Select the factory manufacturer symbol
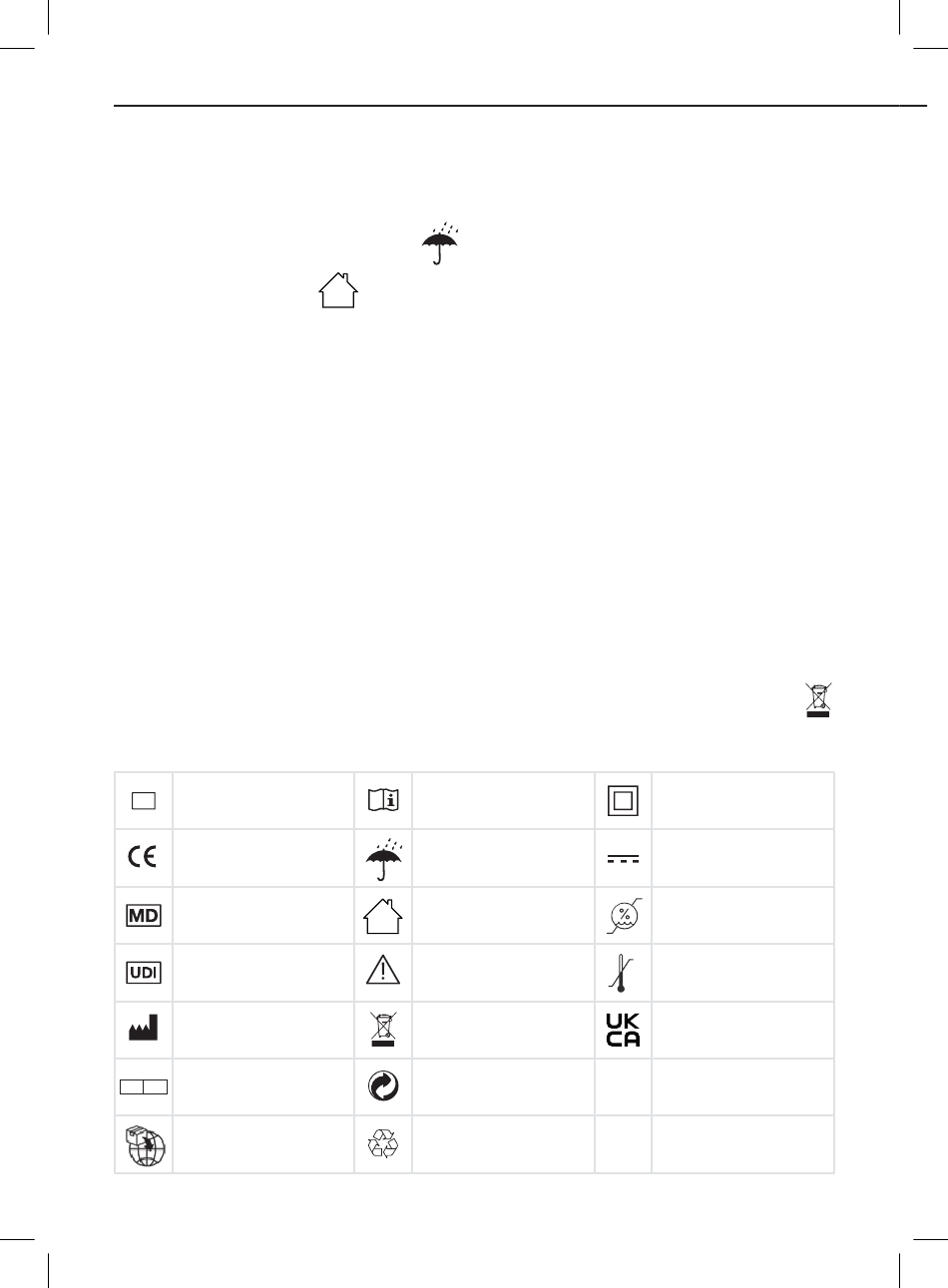948x1288 pixels. point(143,1030)
